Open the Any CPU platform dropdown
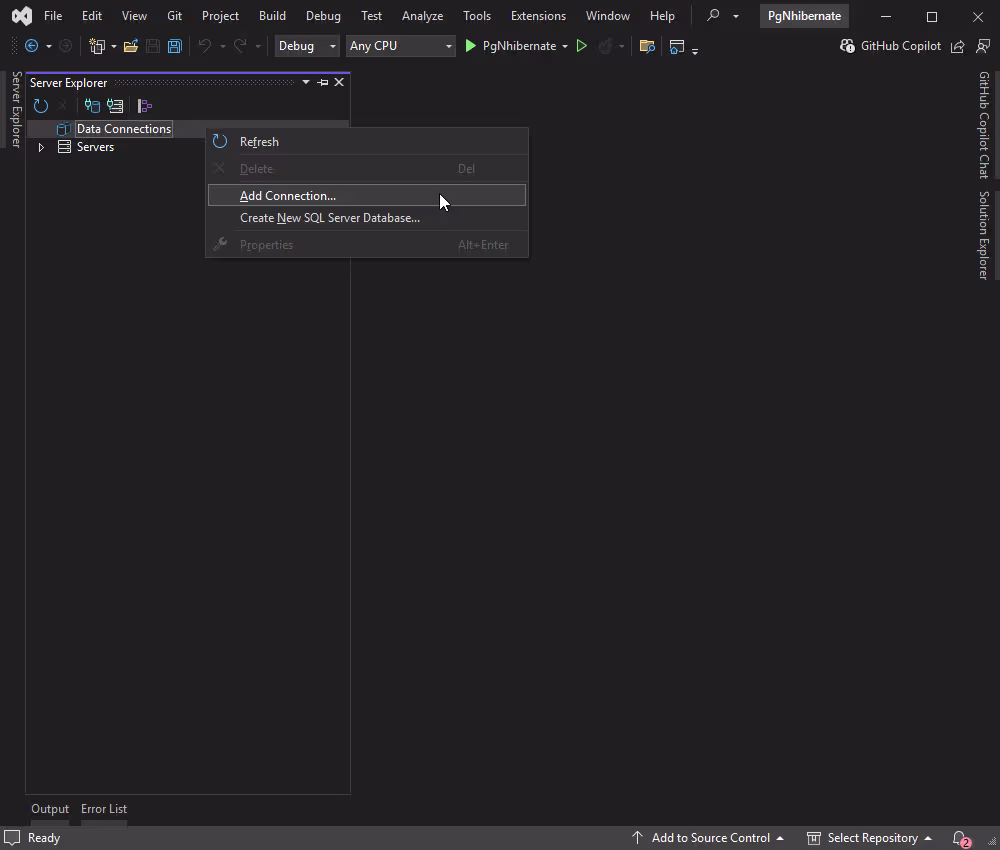The height and width of the screenshot is (850, 1000). [400, 46]
